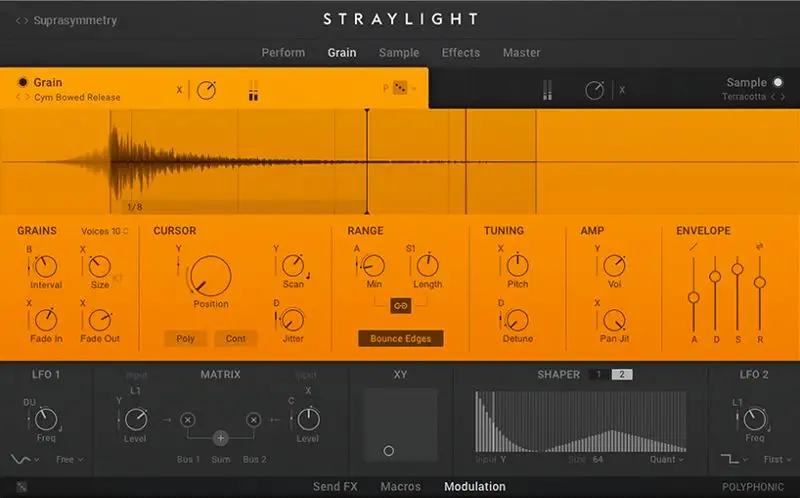Click the Grain random dice icon
The width and height of the screenshot is (800, 498).
(x=400, y=88)
